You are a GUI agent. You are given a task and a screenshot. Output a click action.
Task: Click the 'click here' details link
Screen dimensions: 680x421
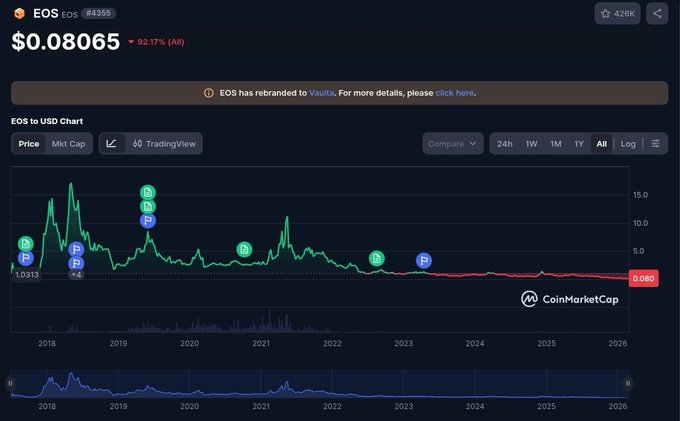click(x=454, y=93)
